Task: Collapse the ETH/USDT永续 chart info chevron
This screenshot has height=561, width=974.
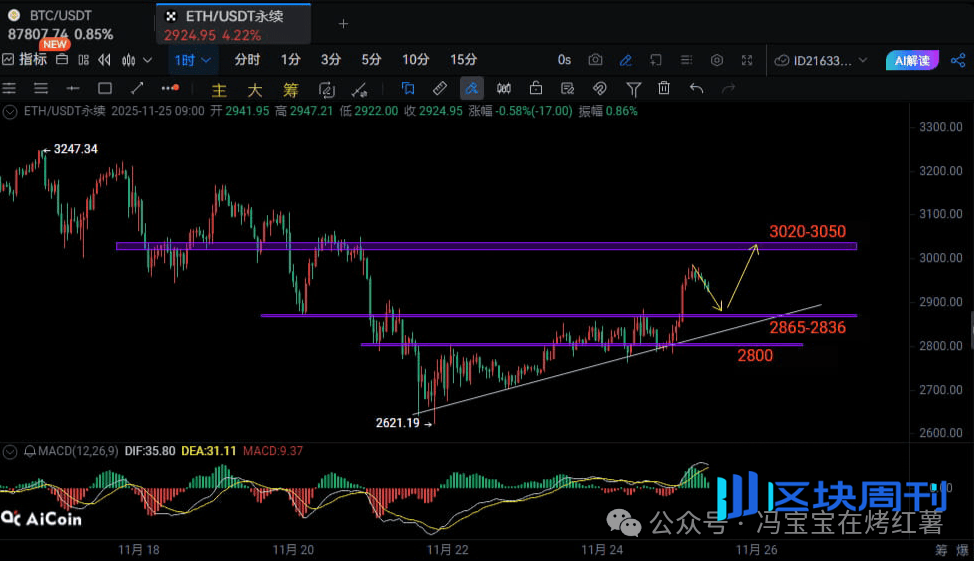Action: click(x=11, y=111)
